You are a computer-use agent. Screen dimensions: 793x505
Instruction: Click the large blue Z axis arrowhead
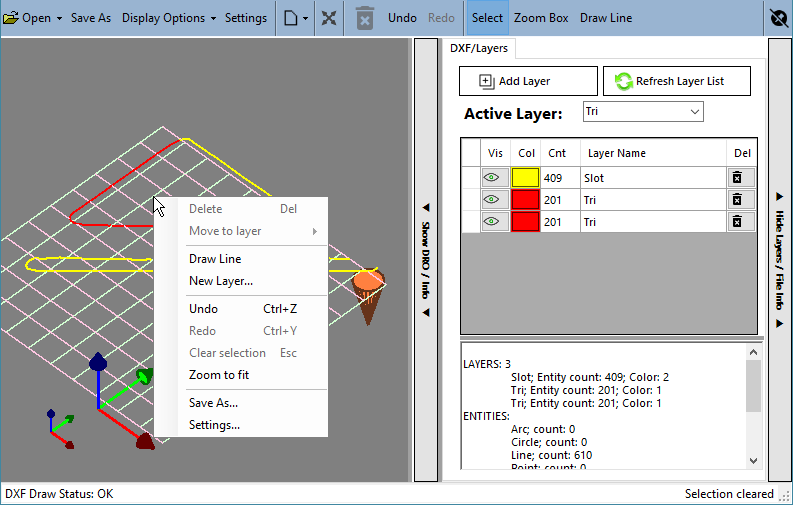(98, 361)
